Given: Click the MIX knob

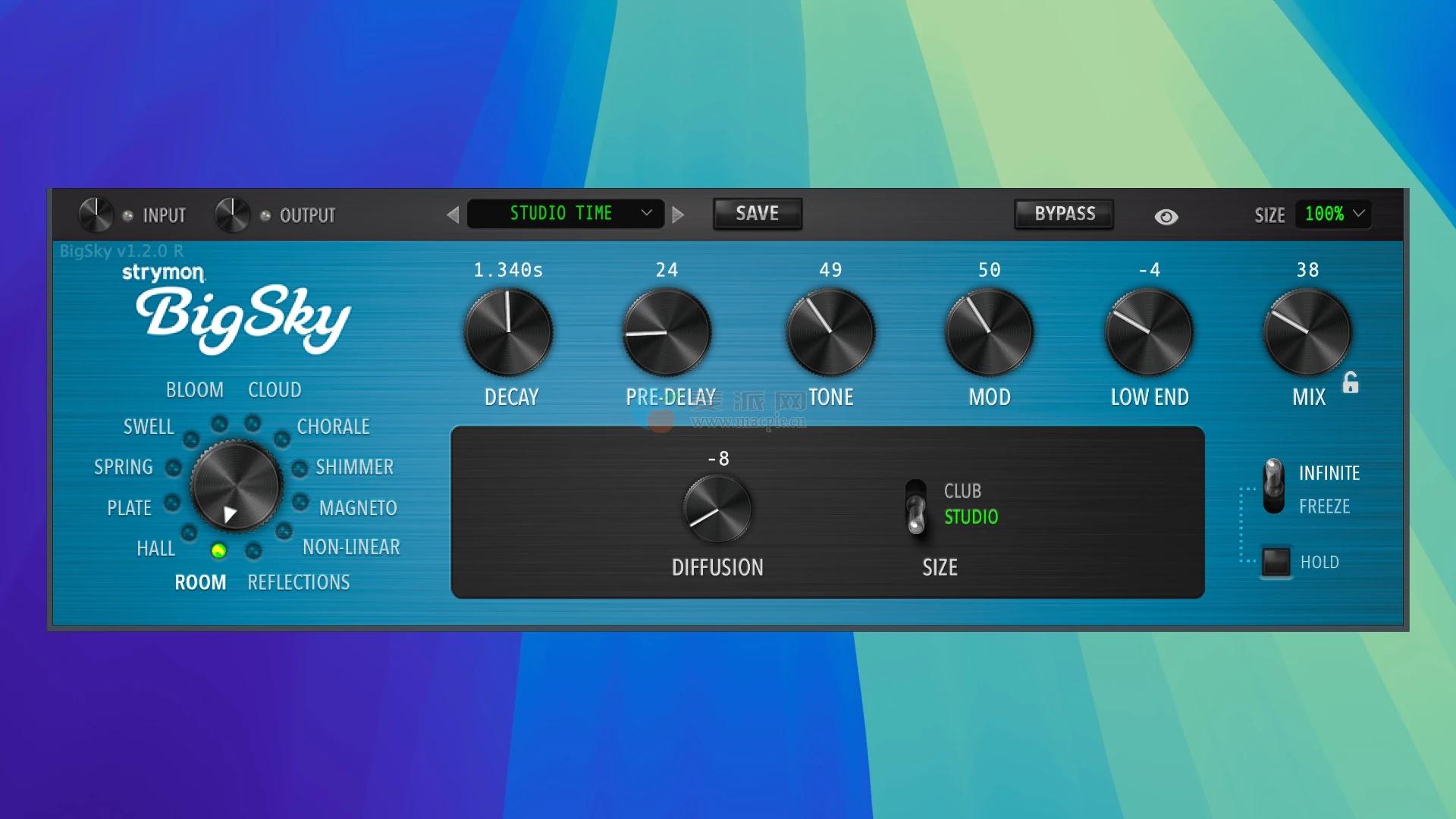Looking at the screenshot, I should [x=1308, y=332].
